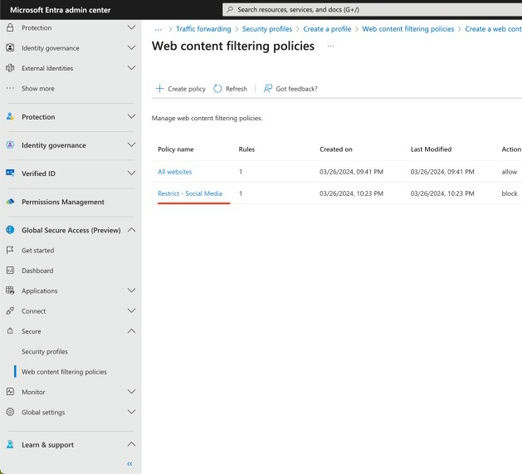
Task: Click the Created on column header
Action: [x=336, y=149]
